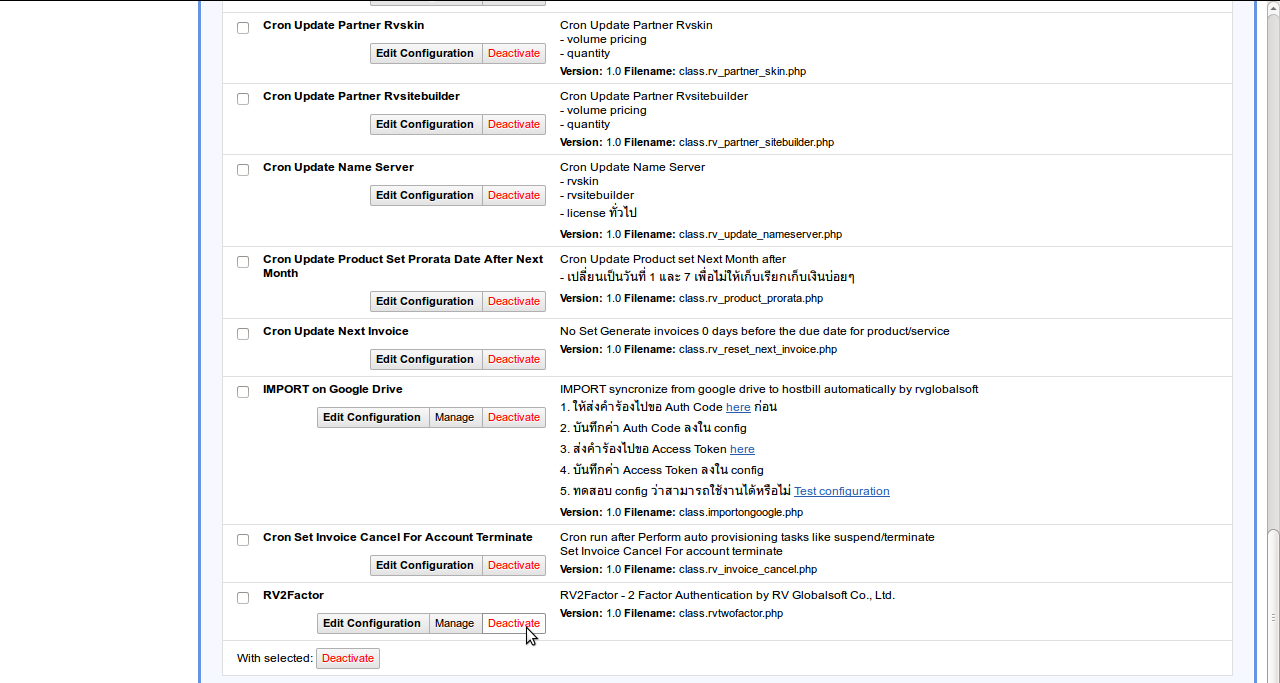Deactivate Product Set Prorata Date module

click(514, 302)
